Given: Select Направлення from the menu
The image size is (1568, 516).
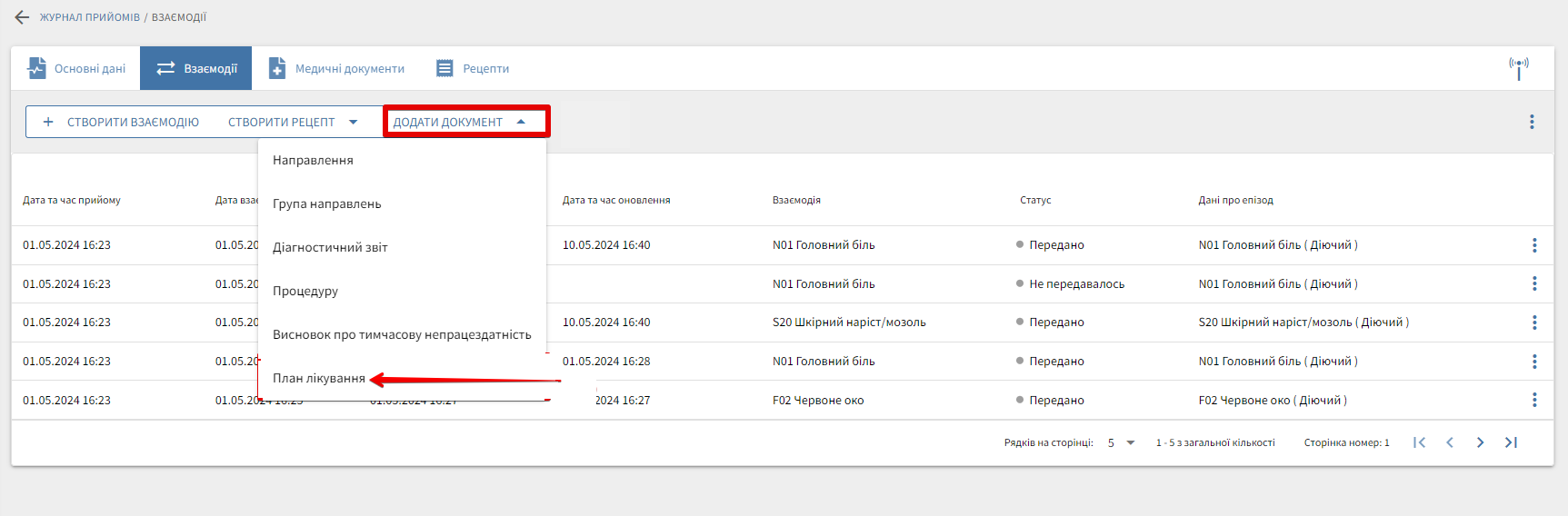Looking at the screenshot, I should tap(402, 160).
